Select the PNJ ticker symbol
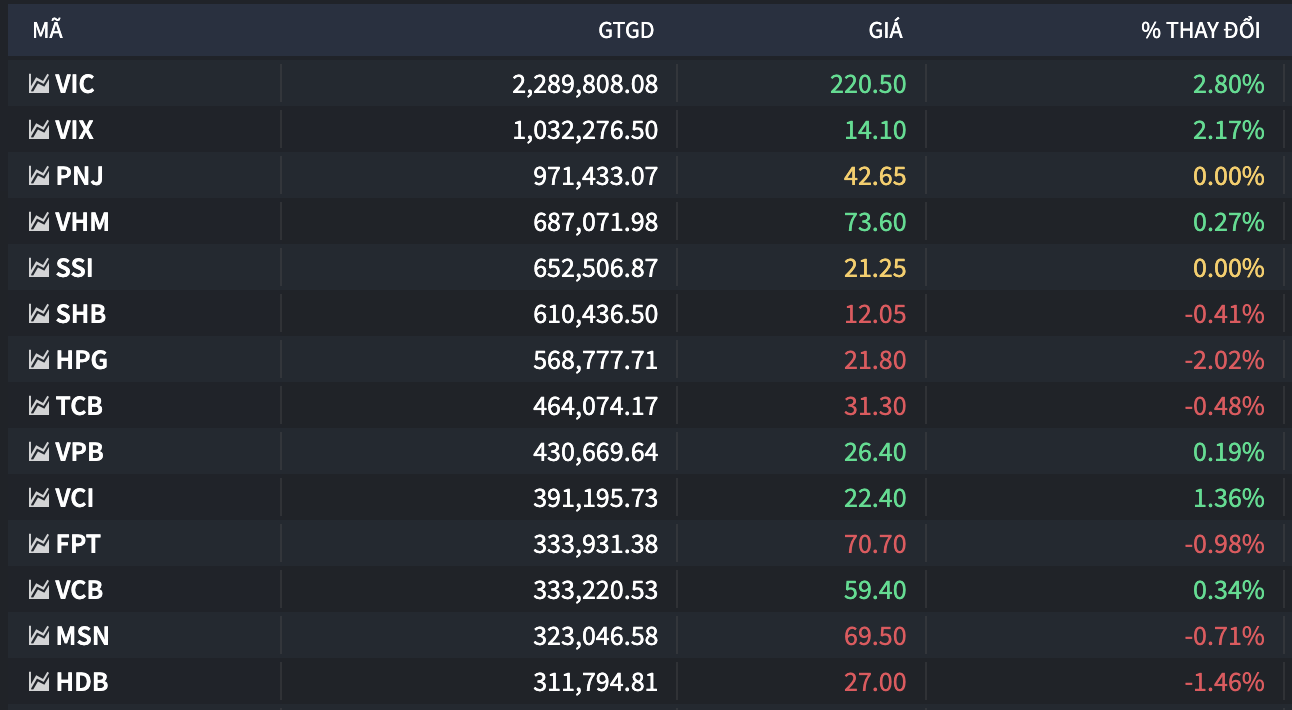Viewport: 1292px width, 710px height. [80, 176]
